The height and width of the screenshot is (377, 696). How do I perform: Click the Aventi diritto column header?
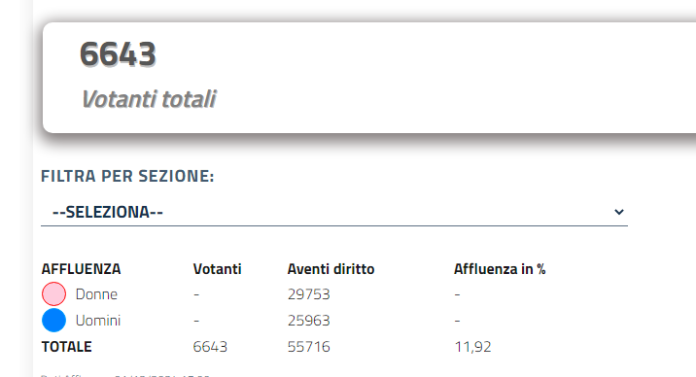[331, 269]
